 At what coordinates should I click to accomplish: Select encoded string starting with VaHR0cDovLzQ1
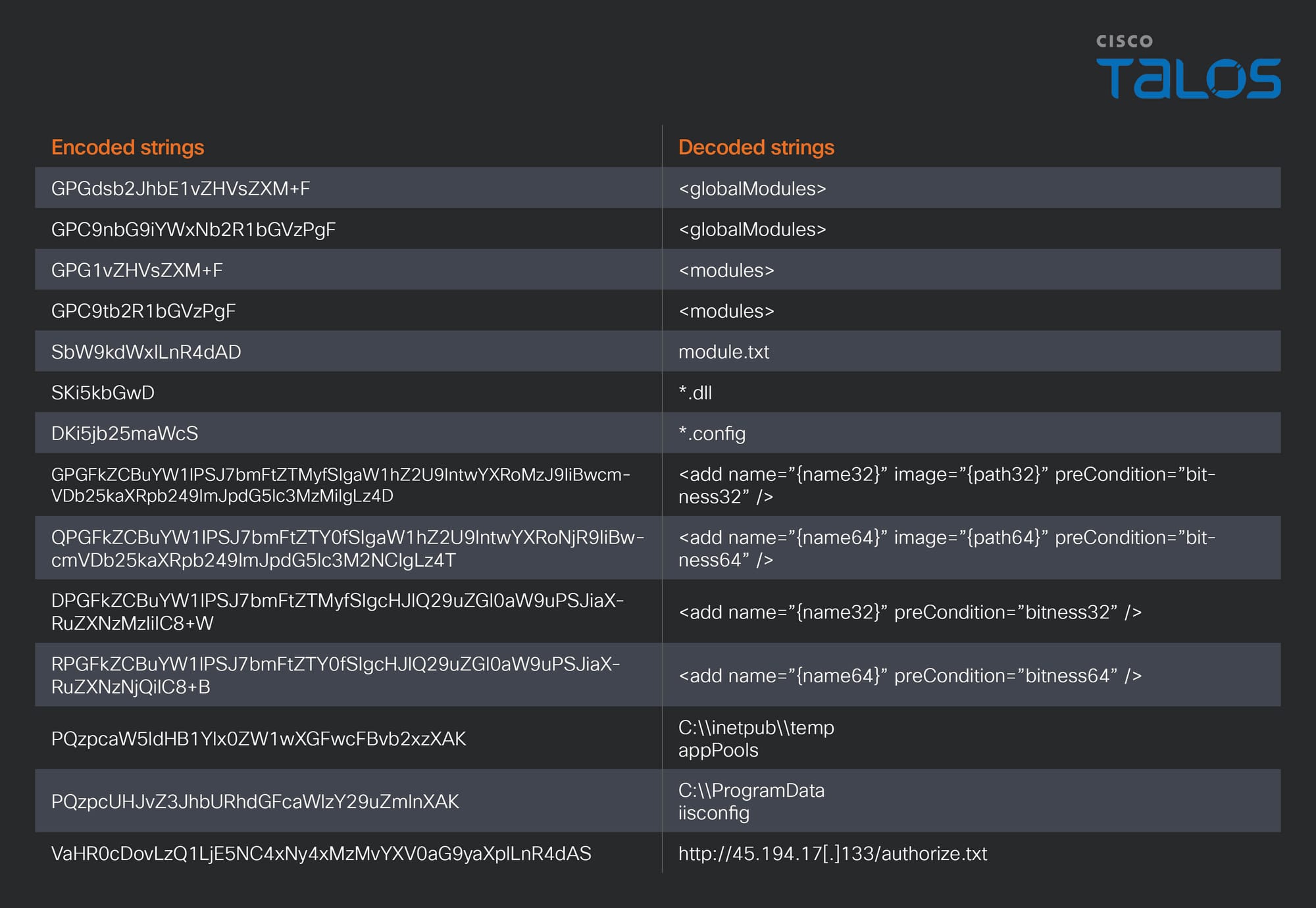click(x=321, y=854)
